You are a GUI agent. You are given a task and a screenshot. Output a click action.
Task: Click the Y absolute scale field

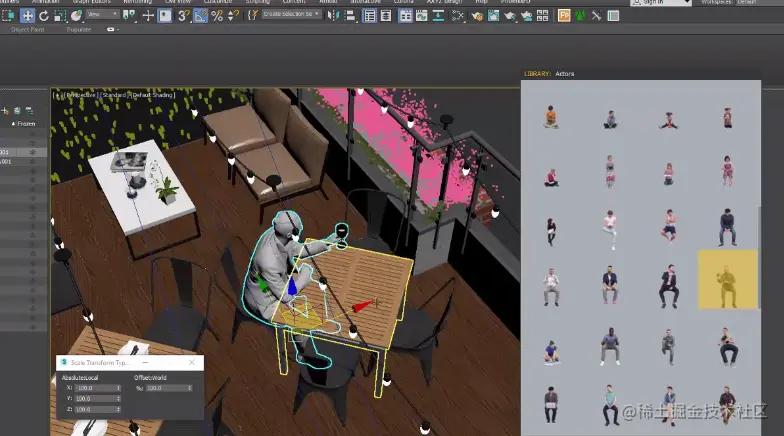pyautogui.click(x=98, y=398)
